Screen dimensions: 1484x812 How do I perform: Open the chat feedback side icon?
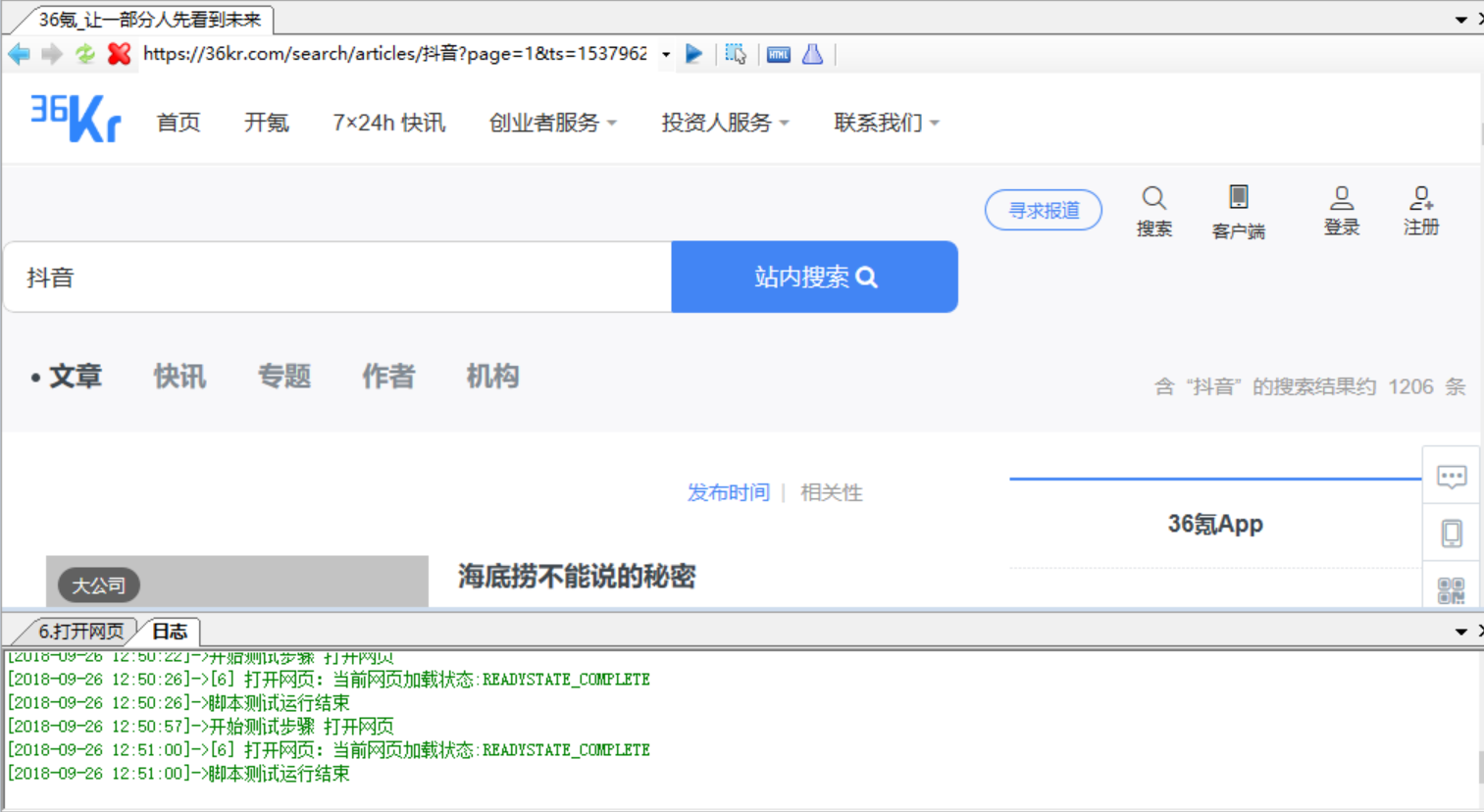click(x=1452, y=478)
